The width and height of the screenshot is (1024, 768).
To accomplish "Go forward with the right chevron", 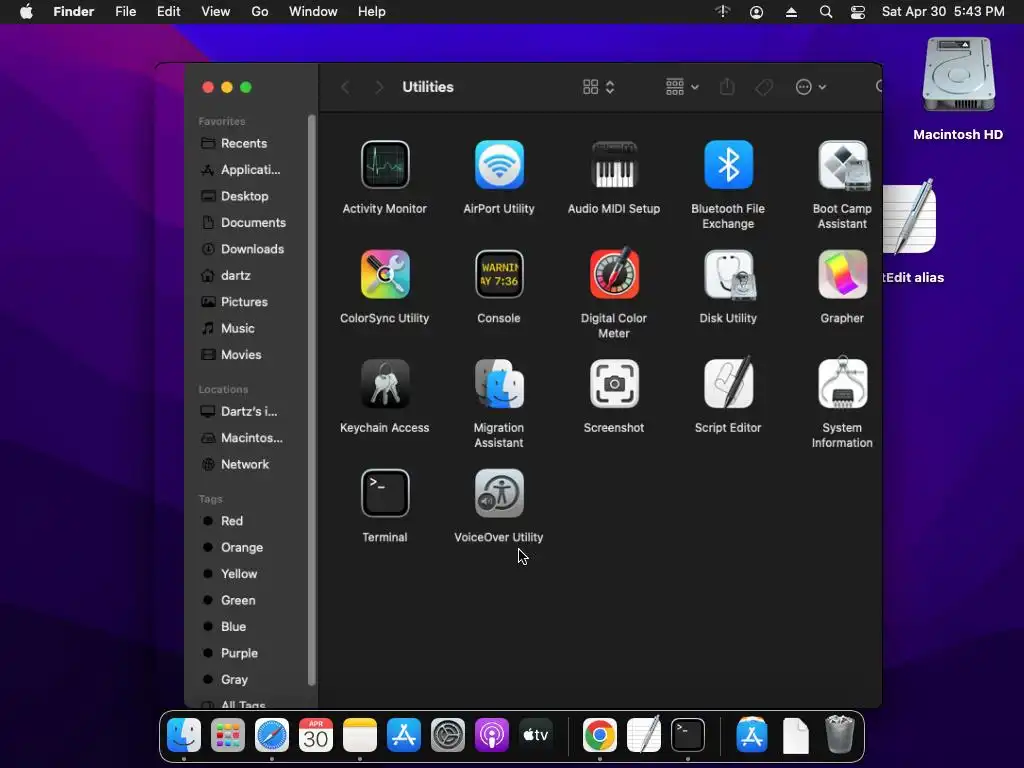I will (379, 87).
